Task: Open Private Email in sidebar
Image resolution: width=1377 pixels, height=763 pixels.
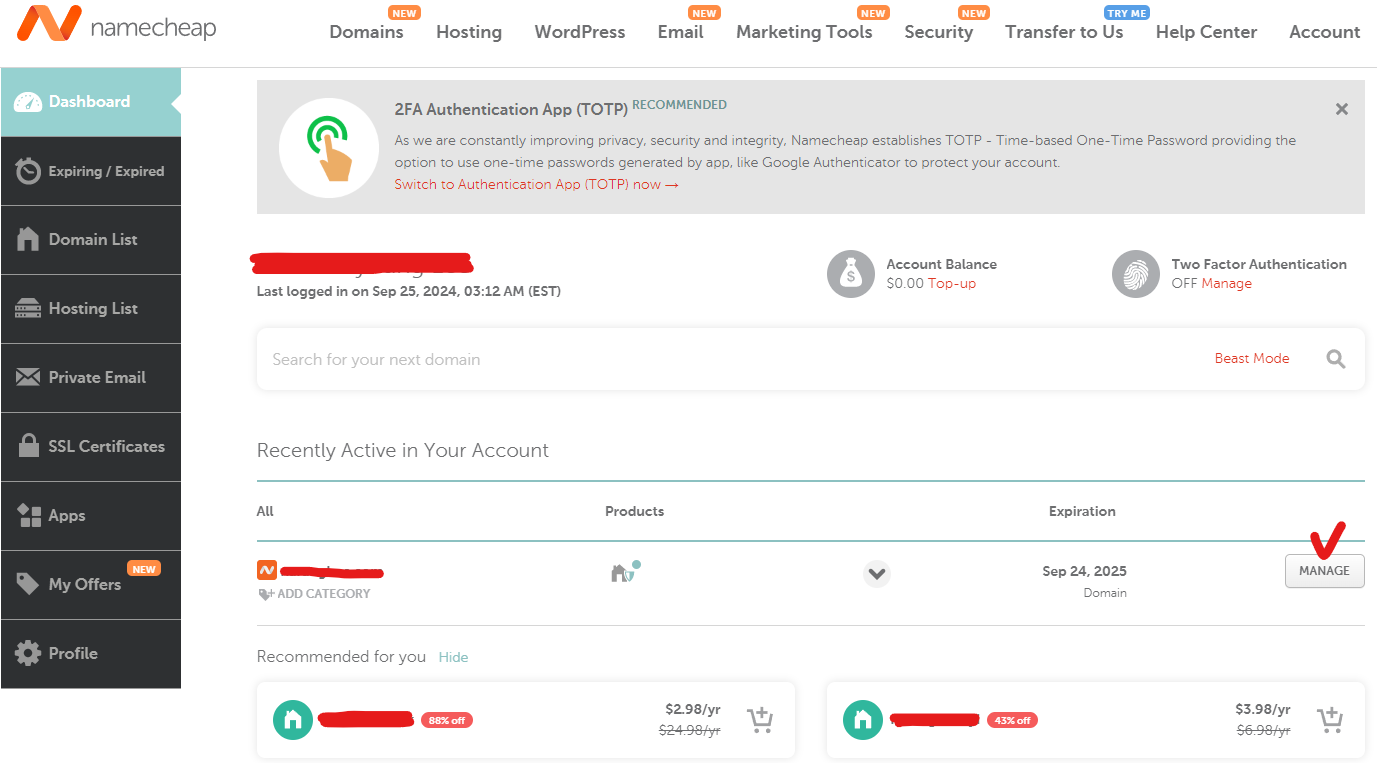Action: (x=91, y=378)
